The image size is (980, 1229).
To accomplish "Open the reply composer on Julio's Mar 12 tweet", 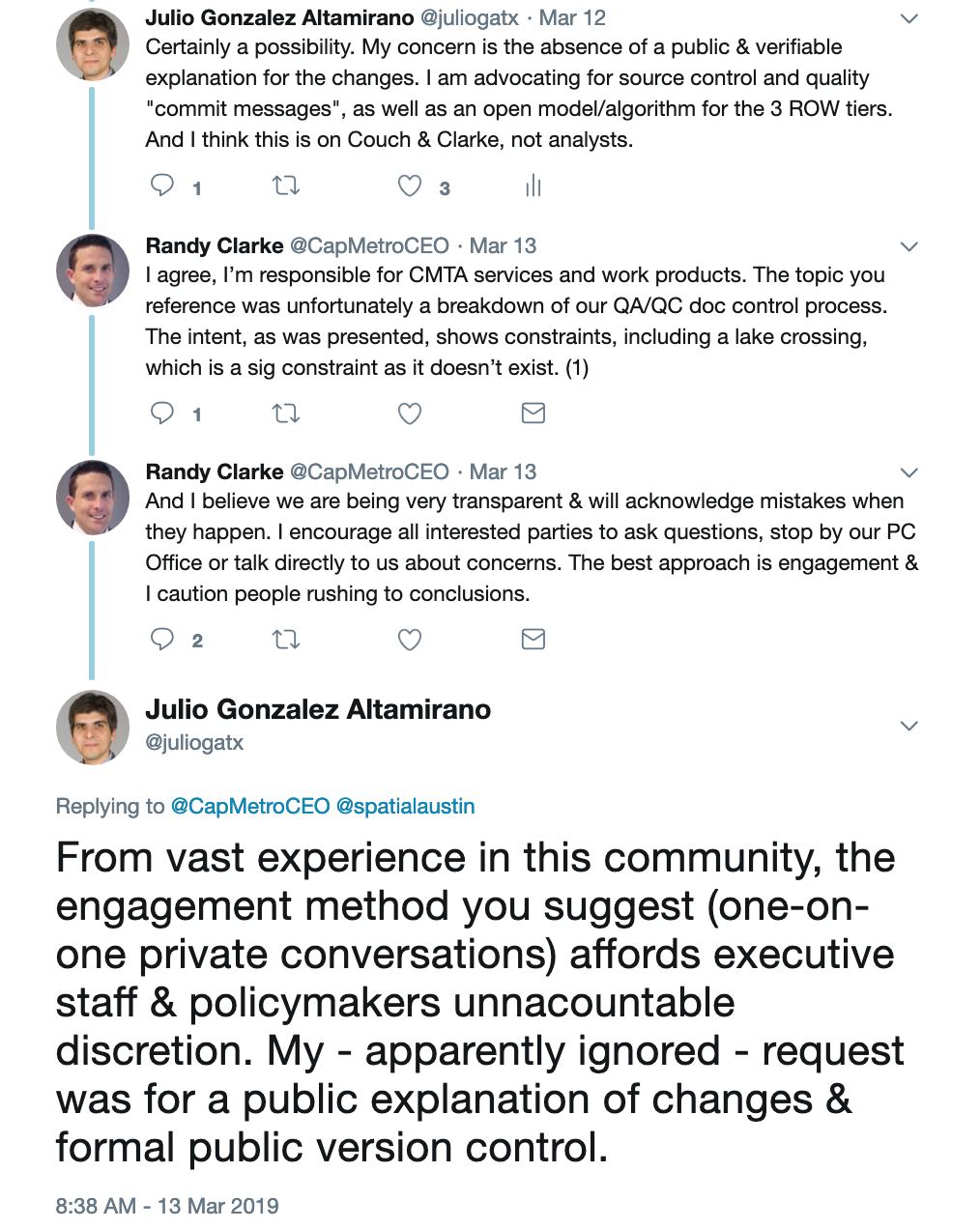I will [162, 186].
